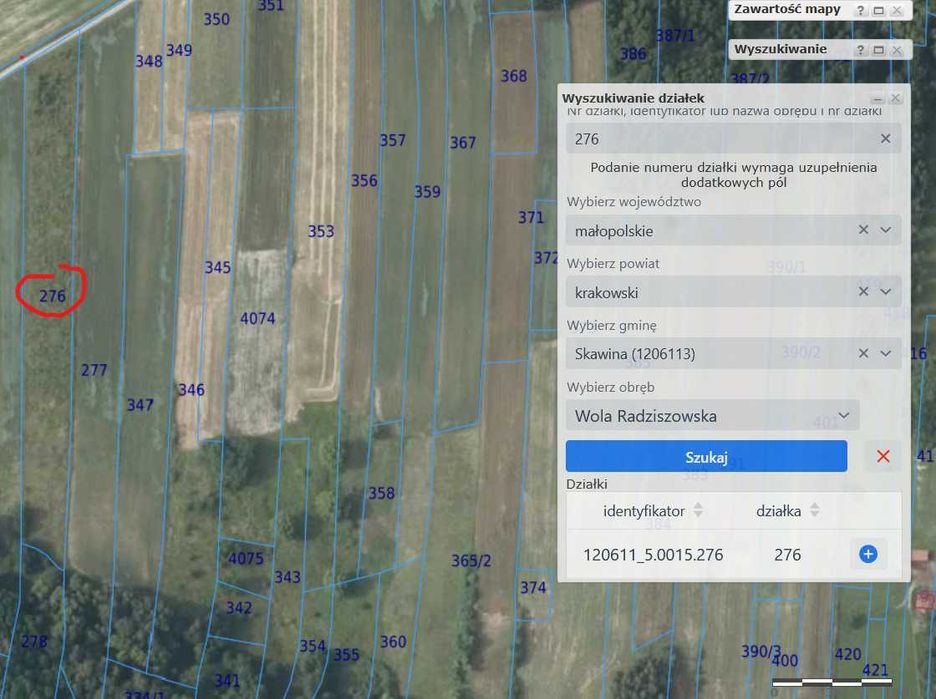
Task: Click parcel 4075 label on map
Action: (245, 559)
